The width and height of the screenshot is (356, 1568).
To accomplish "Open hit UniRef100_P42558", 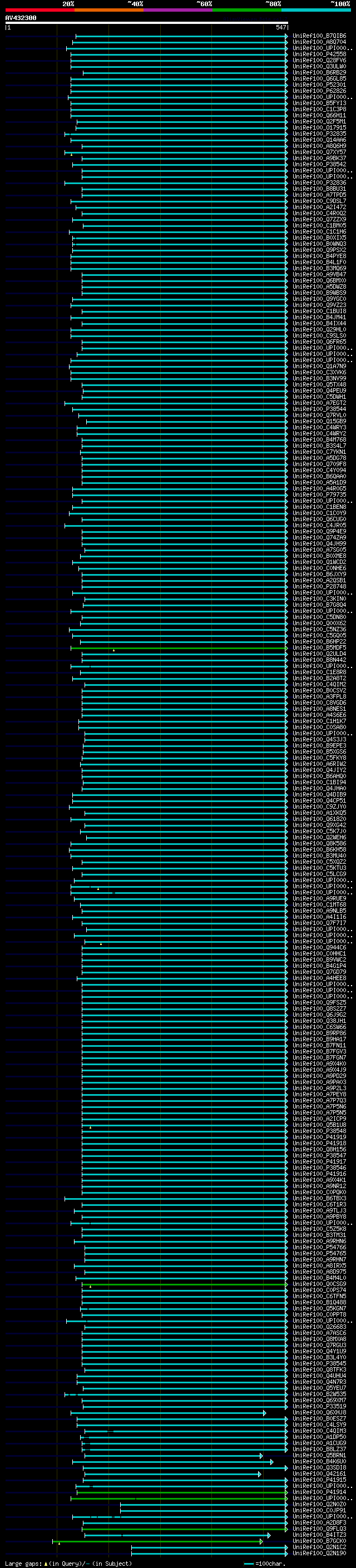I will pyautogui.click(x=319, y=54).
